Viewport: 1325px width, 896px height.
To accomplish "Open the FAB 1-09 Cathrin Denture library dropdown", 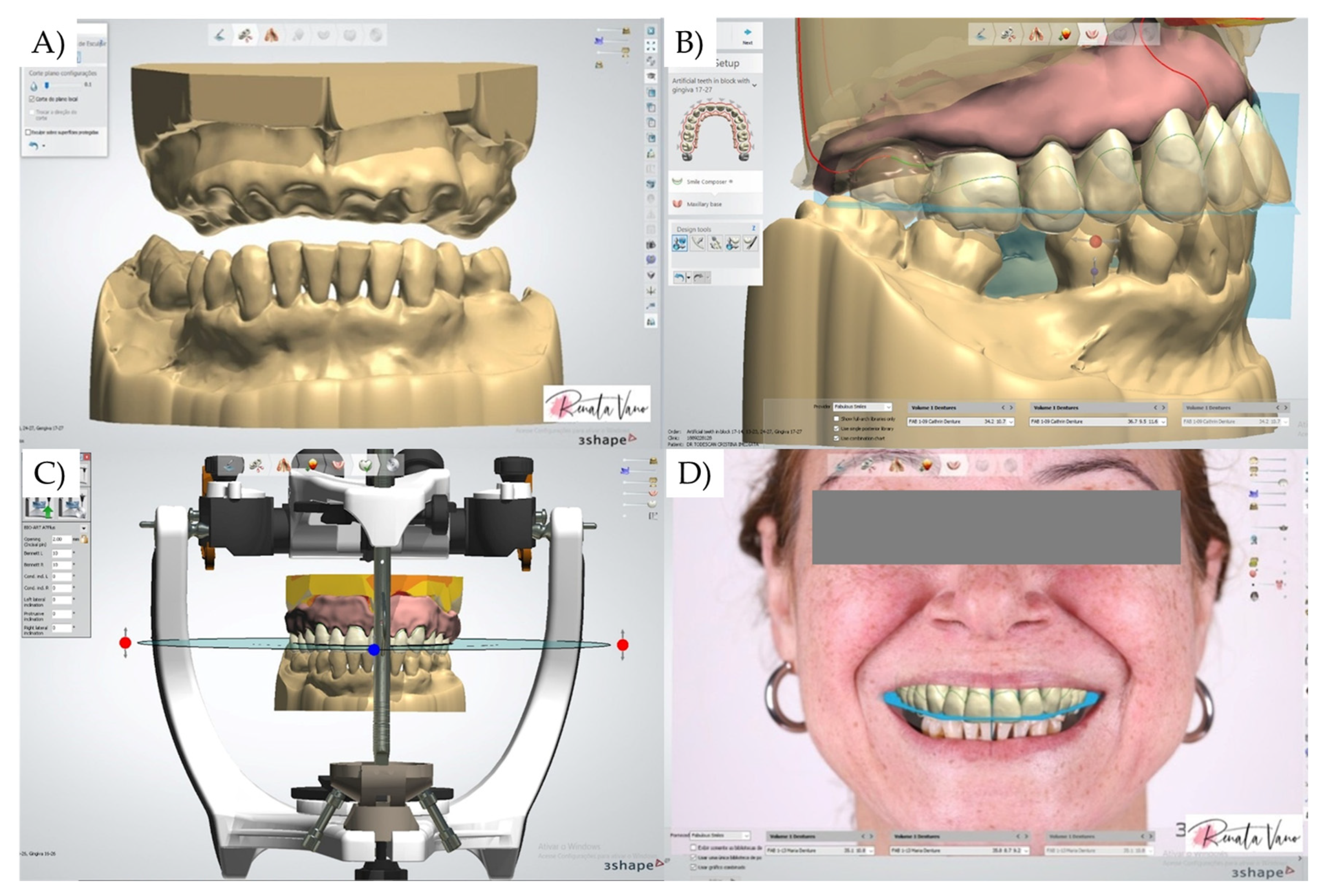I will (x=1010, y=422).
